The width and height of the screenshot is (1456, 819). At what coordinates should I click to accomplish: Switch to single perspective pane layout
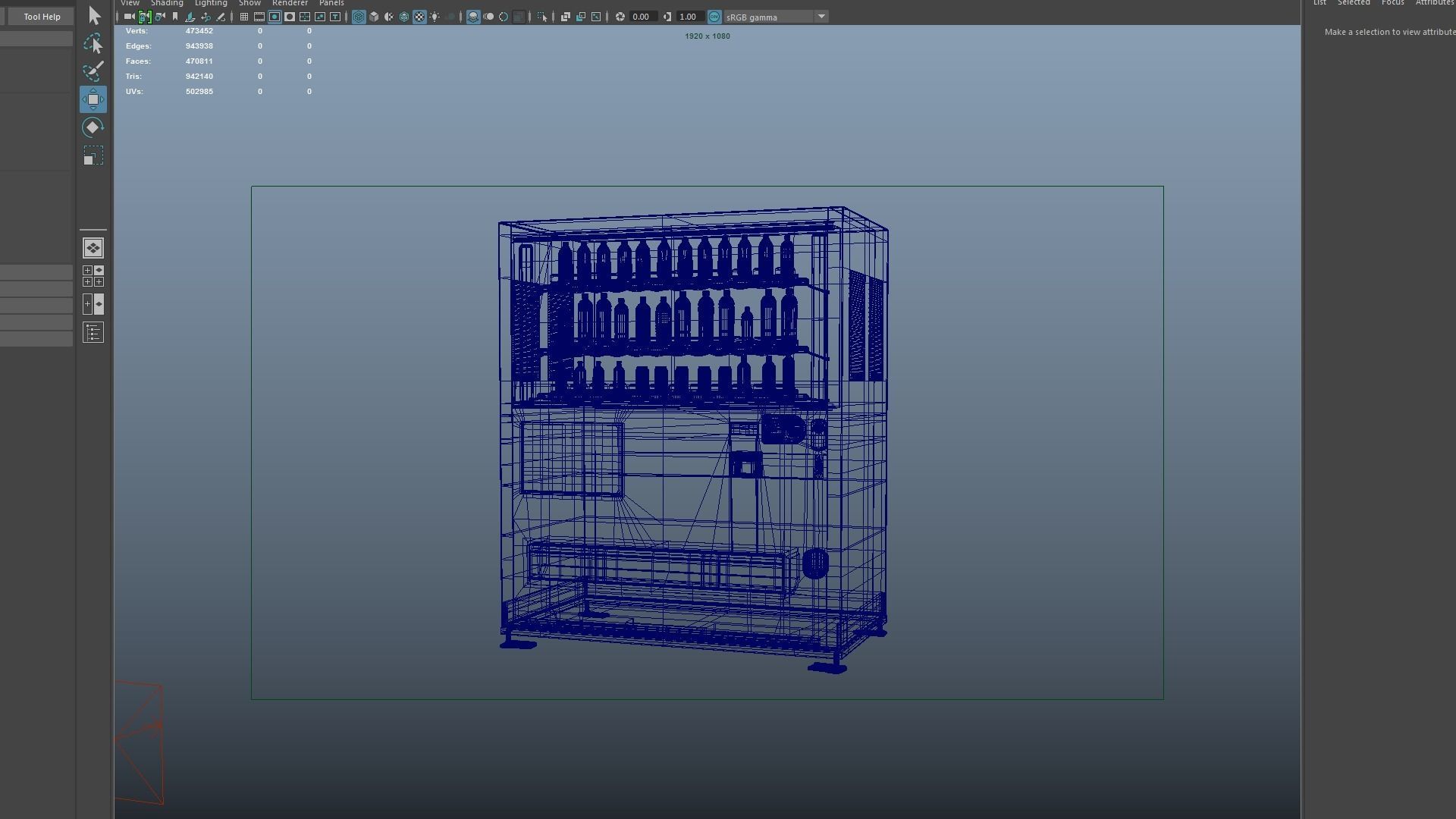click(93, 248)
